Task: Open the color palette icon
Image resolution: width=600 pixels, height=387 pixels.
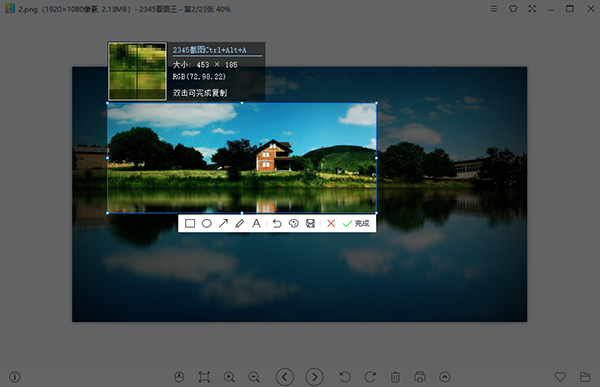Action: coord(293,224)
